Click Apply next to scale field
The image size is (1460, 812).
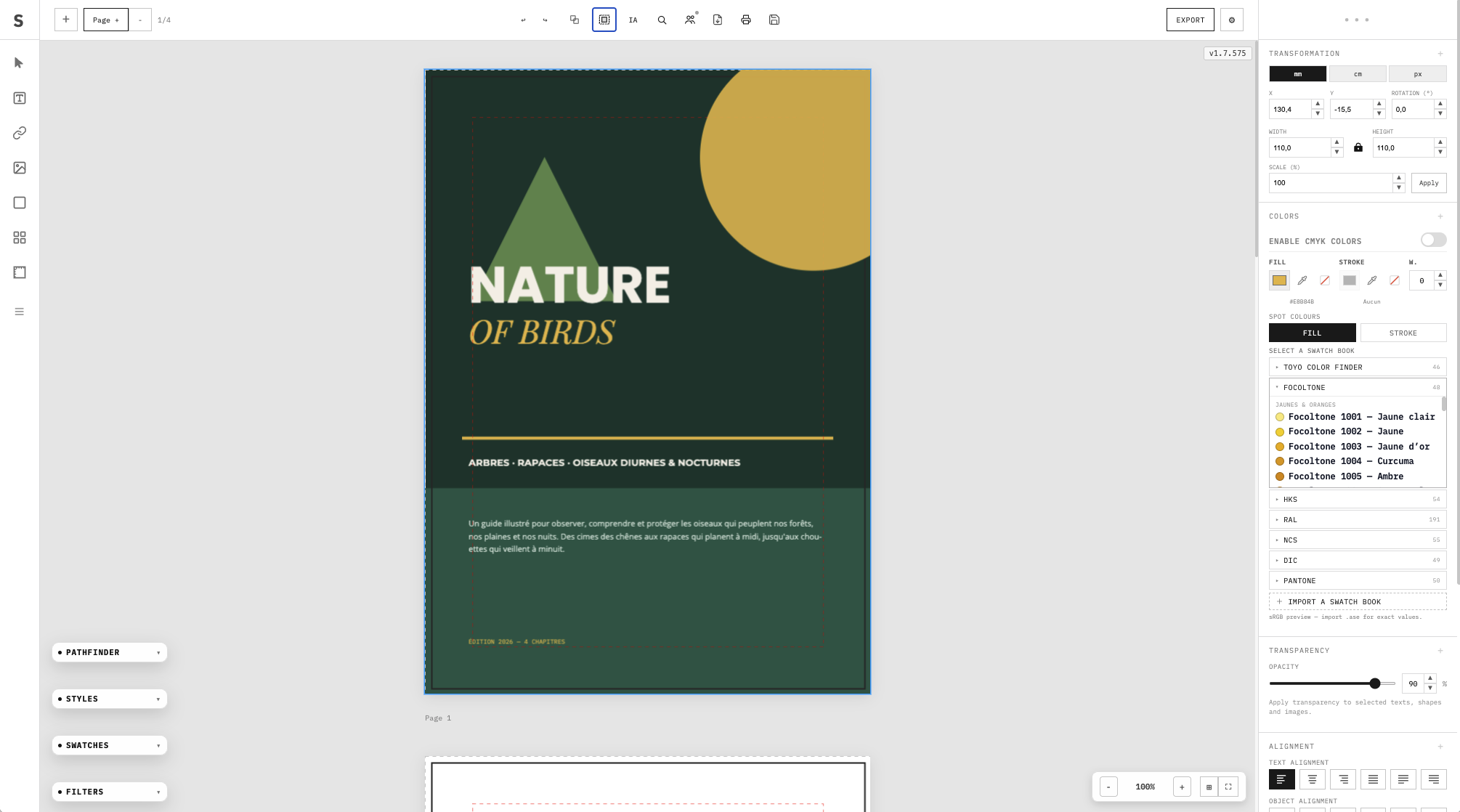click(x=1429, y=183)
